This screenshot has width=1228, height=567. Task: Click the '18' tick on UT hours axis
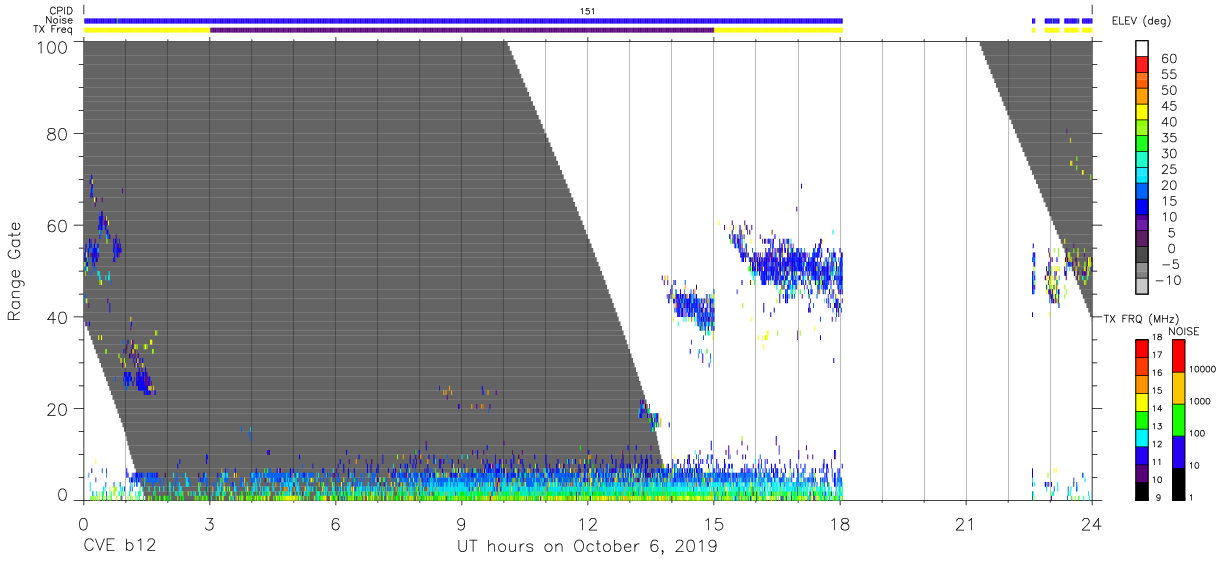pos(840,523)
